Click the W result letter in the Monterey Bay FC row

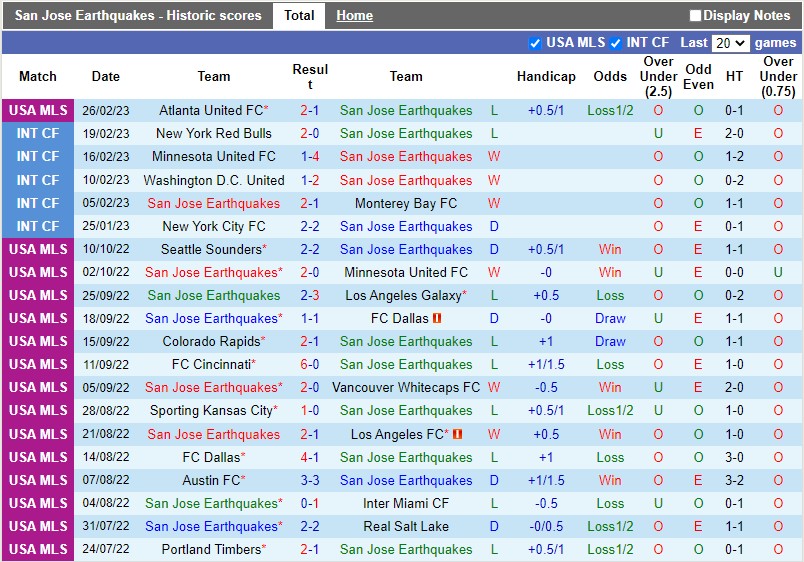(x=494, y=204)
